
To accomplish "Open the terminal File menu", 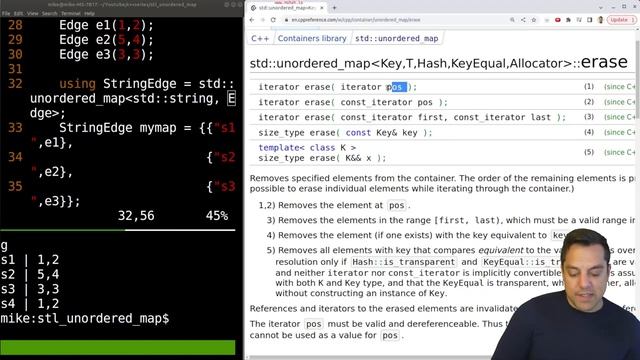I will [x=6, y=13].
